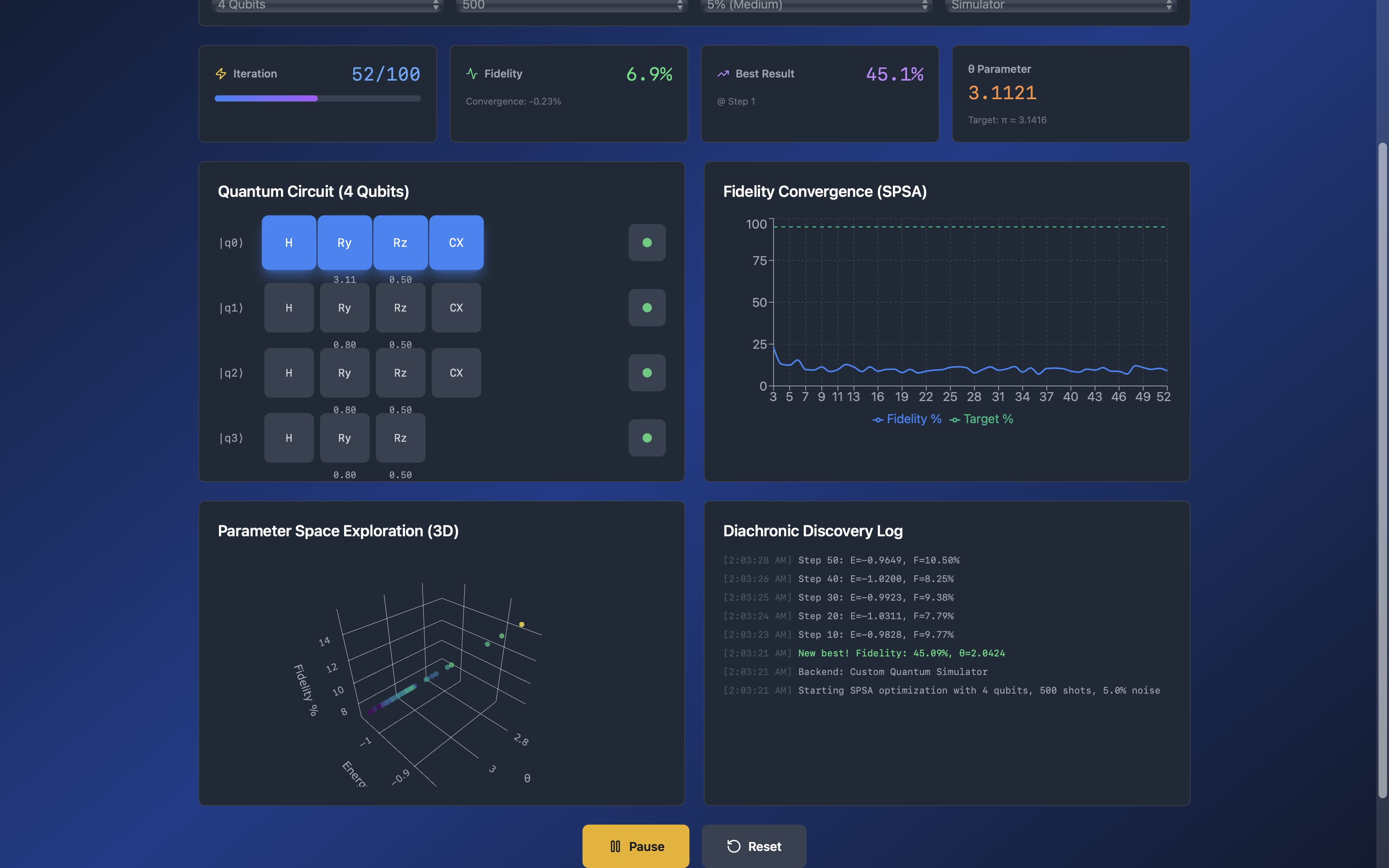Select the Ry gate on qubit q1
Image resolution: width=1389 pixels, height=868 pixels.
(x=345, y=308)
